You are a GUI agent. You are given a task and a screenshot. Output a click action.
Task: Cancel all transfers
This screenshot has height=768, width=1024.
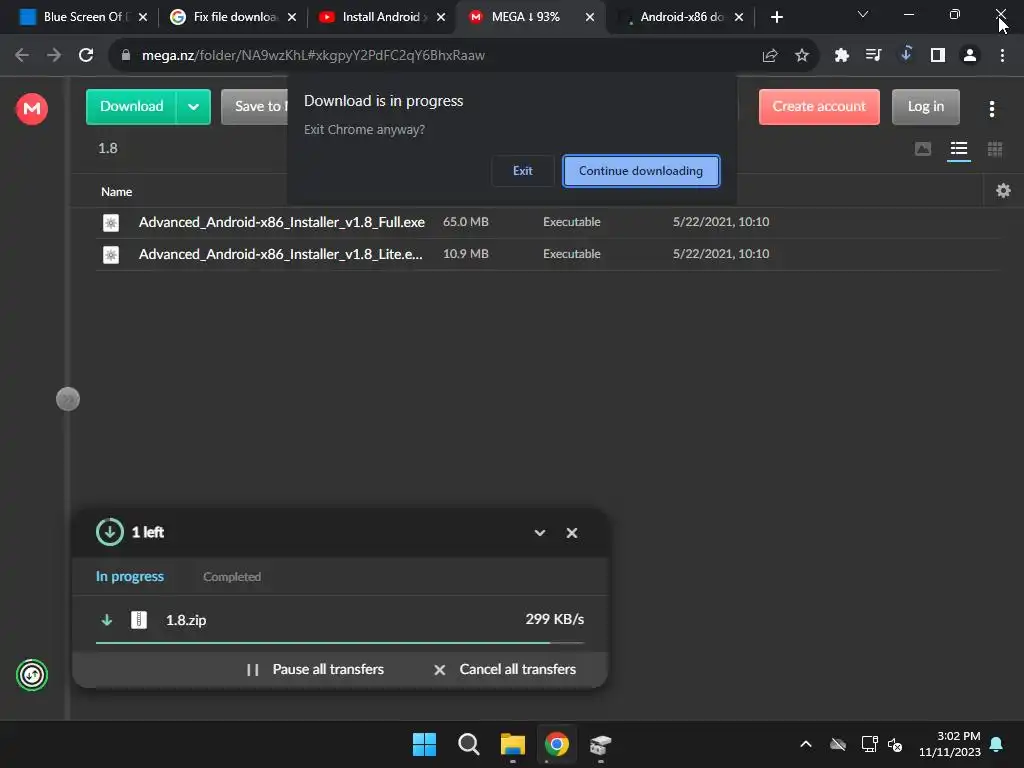[505, 669]
